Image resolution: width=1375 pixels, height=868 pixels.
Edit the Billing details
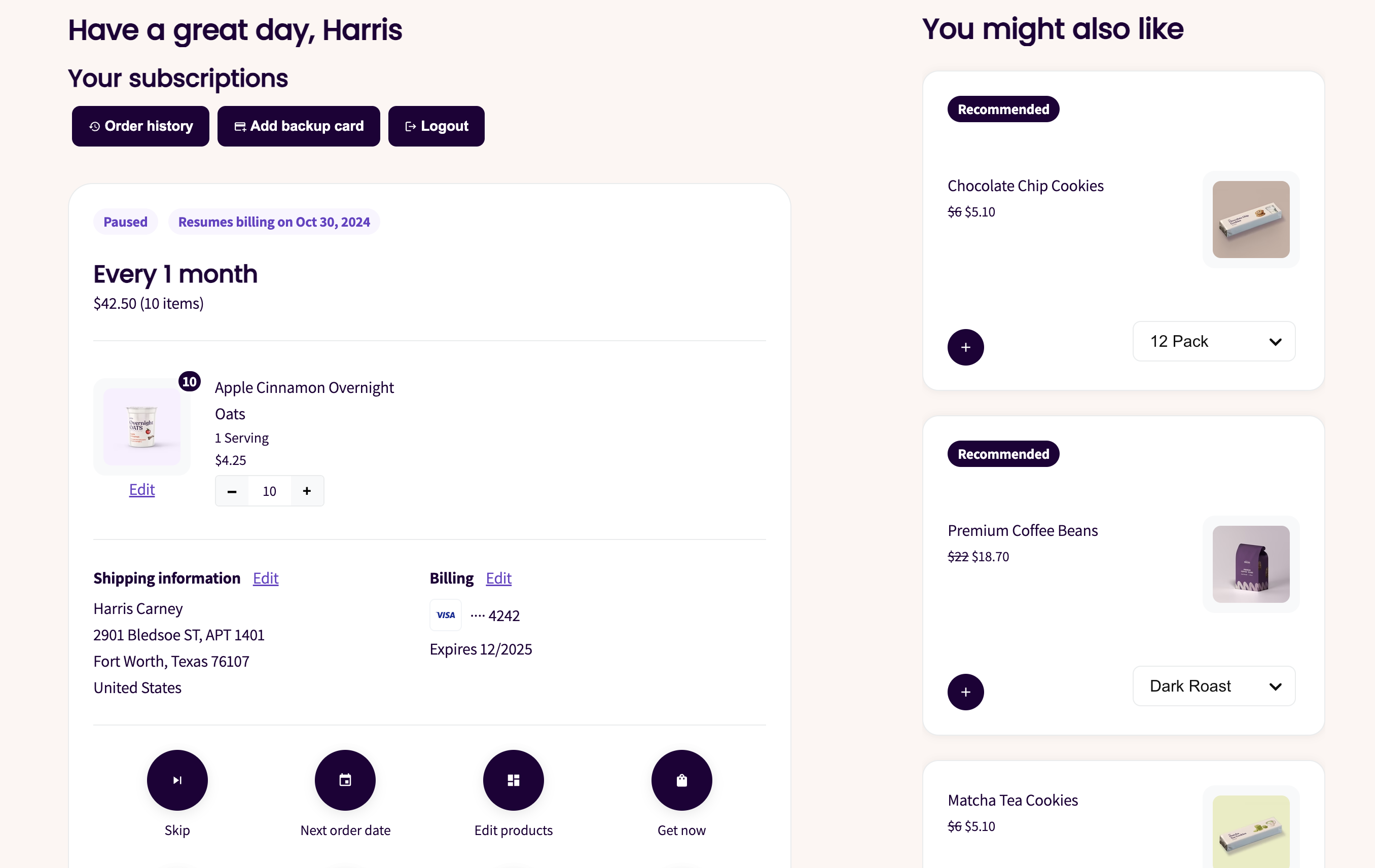pyautogui.click(x=498, y=578)
